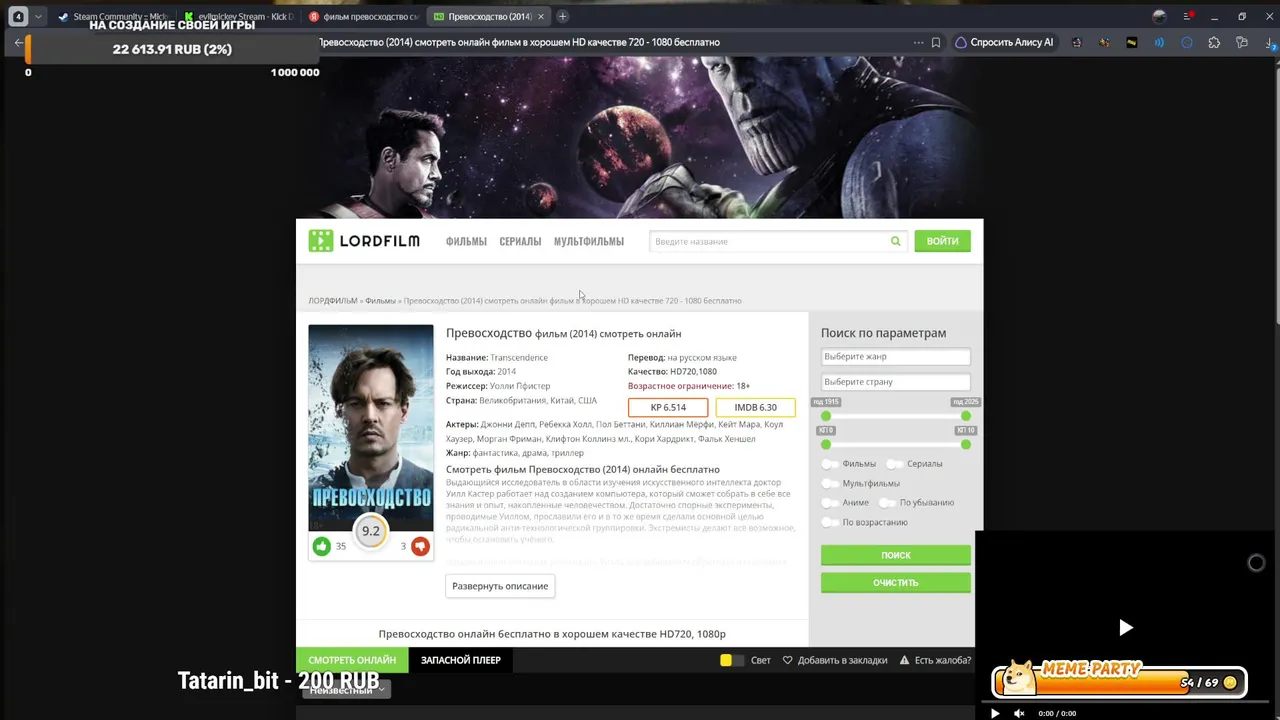
Task: Click the green ПОИСК button
Action: (896, 555)
